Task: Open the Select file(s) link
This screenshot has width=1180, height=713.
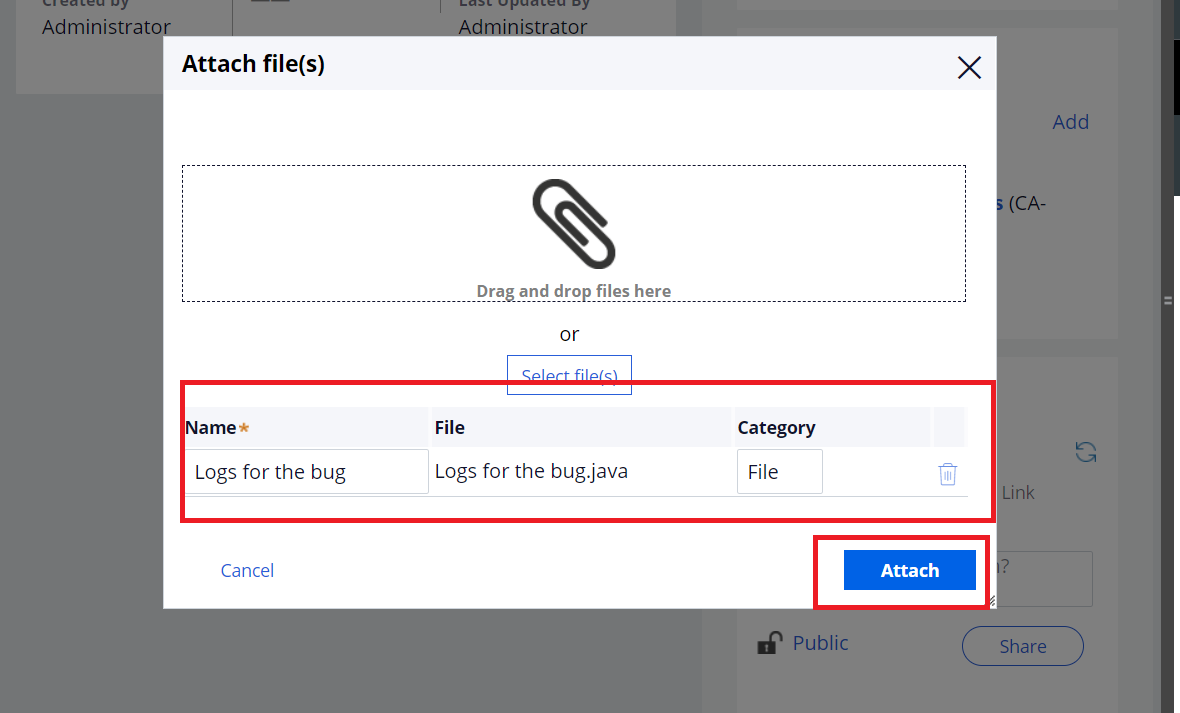Action: 569,375
